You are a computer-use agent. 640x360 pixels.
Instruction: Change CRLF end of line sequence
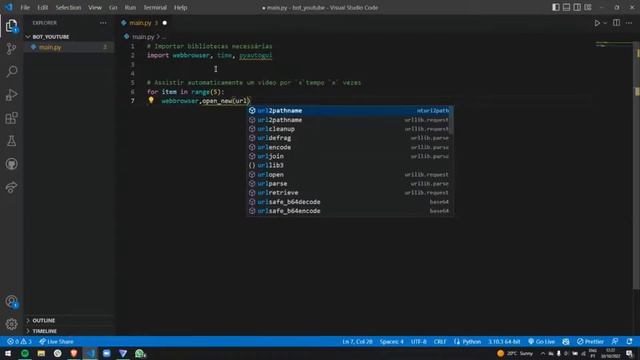[440, 341]
